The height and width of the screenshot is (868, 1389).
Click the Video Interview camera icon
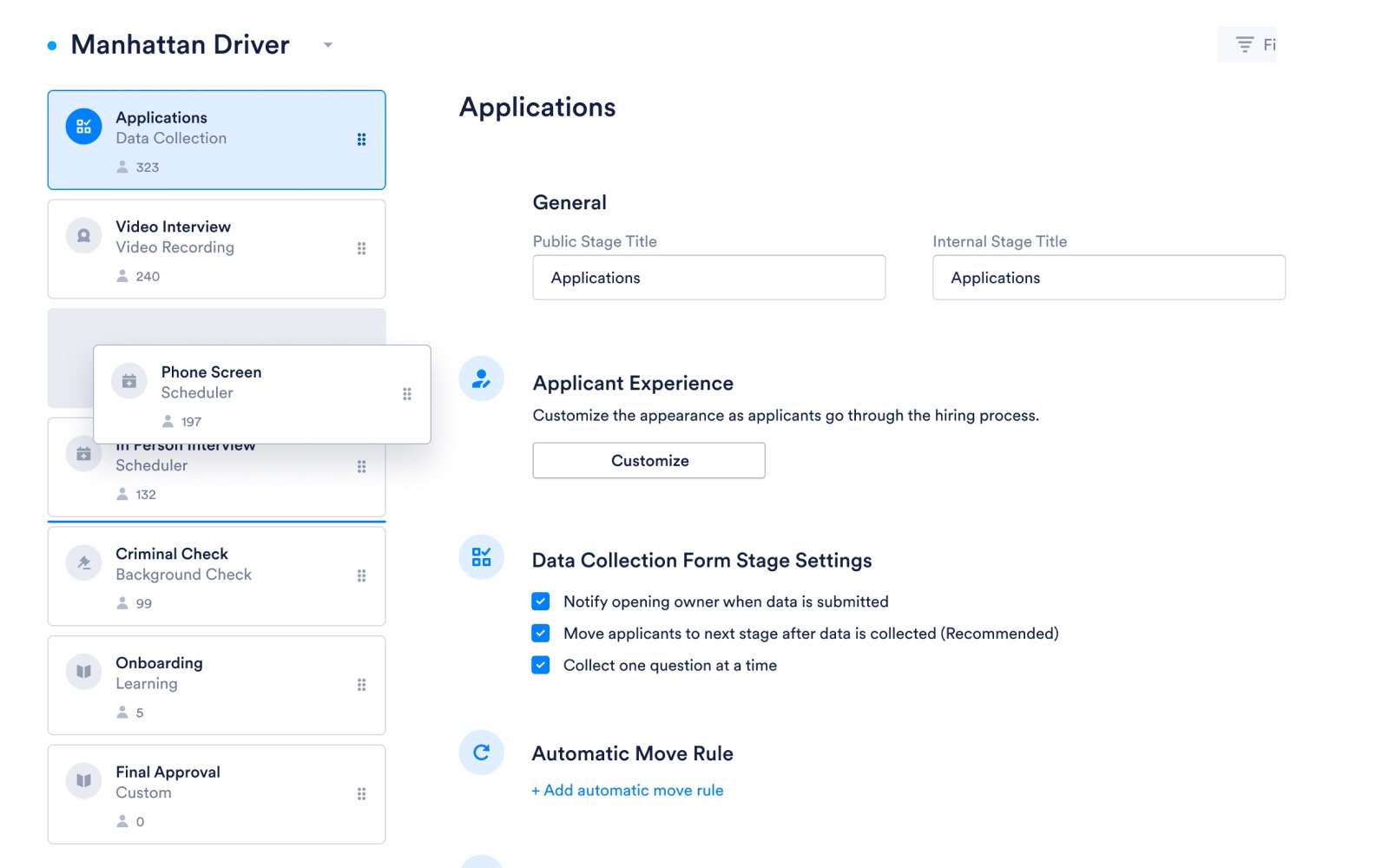pos(83,236)
